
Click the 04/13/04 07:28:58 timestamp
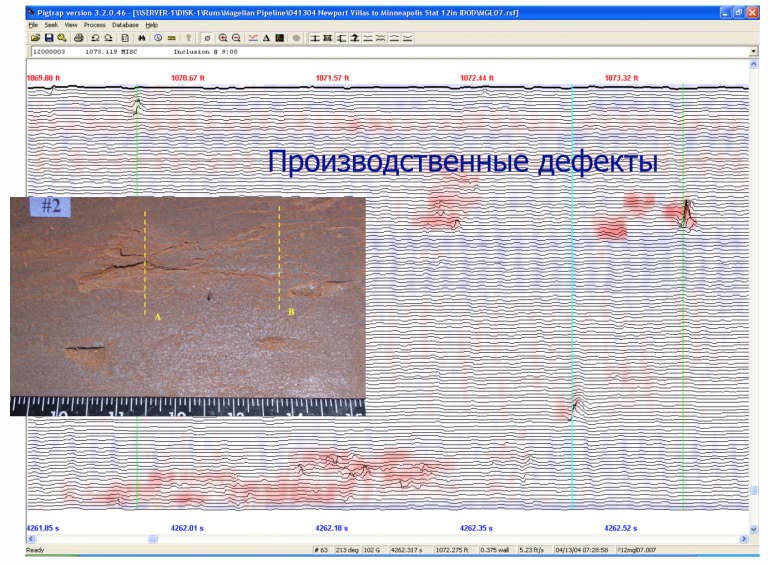coord(582,550)
